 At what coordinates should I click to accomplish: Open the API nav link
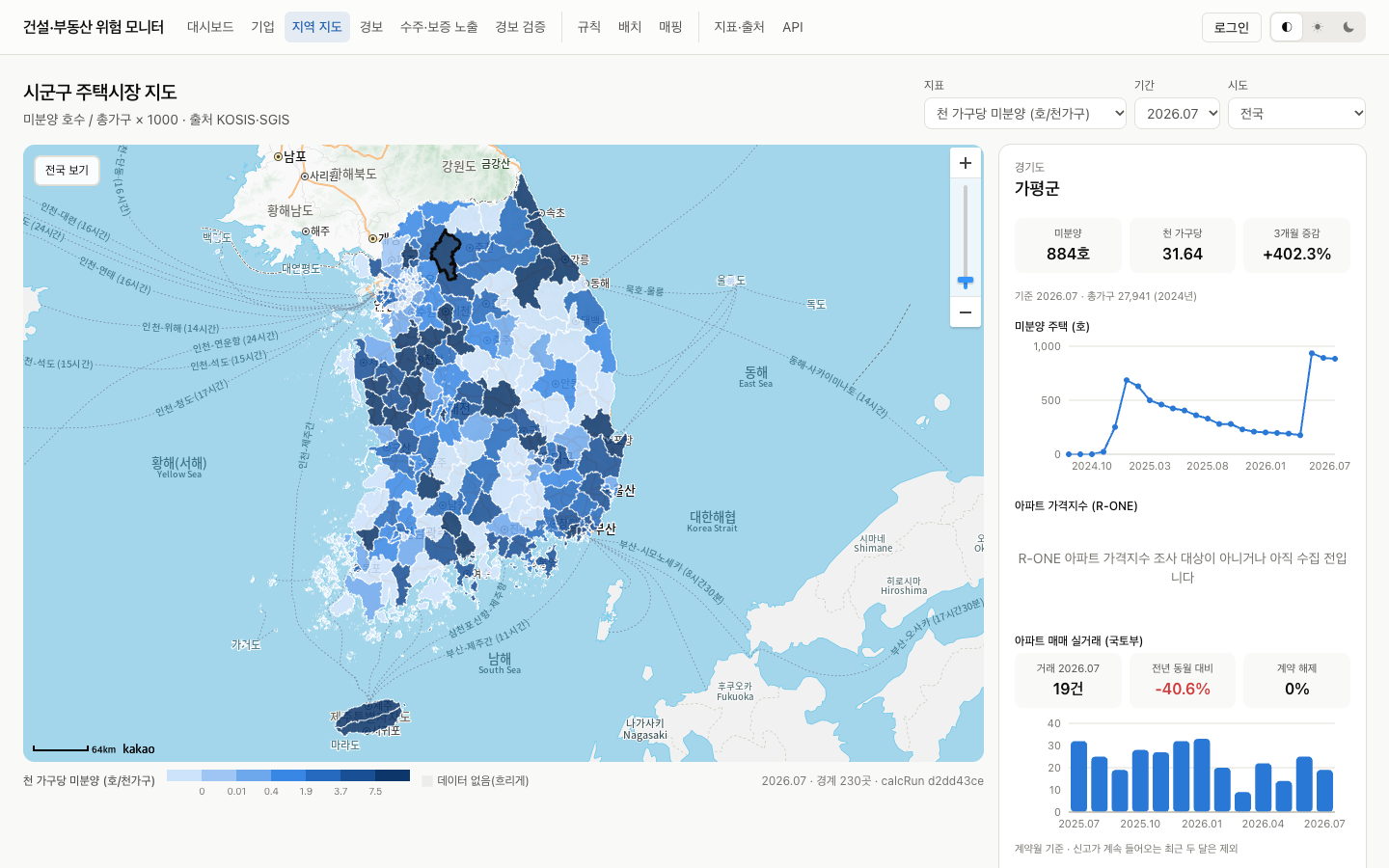point(793,27)
